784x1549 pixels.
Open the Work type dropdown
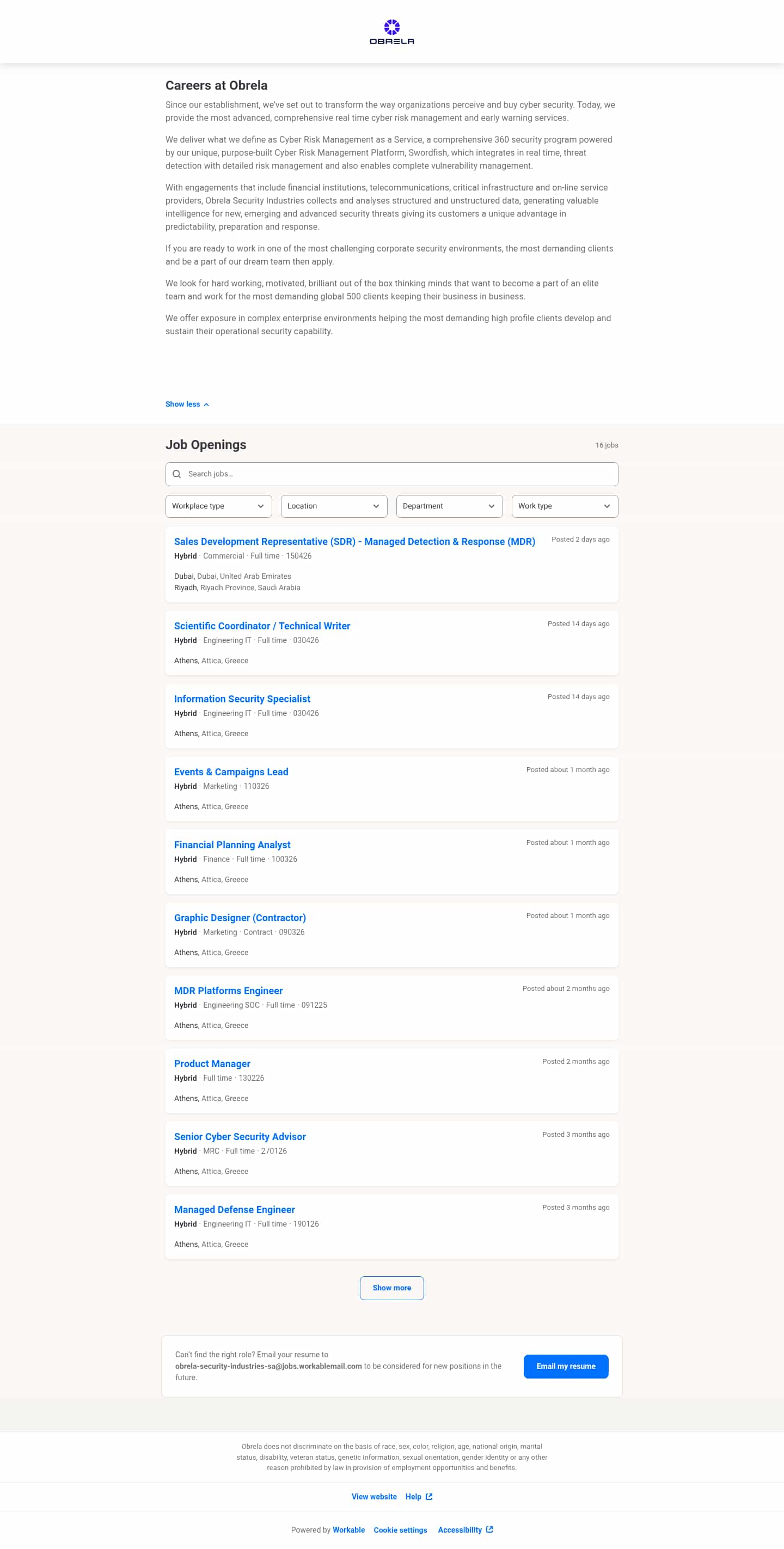tap(565, 506)
